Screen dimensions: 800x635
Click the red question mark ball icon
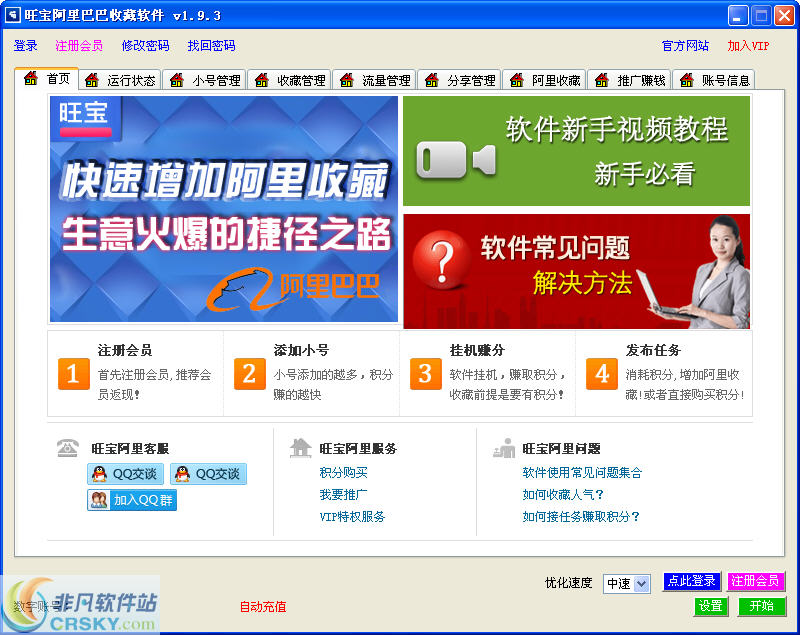tap(442, 260)
